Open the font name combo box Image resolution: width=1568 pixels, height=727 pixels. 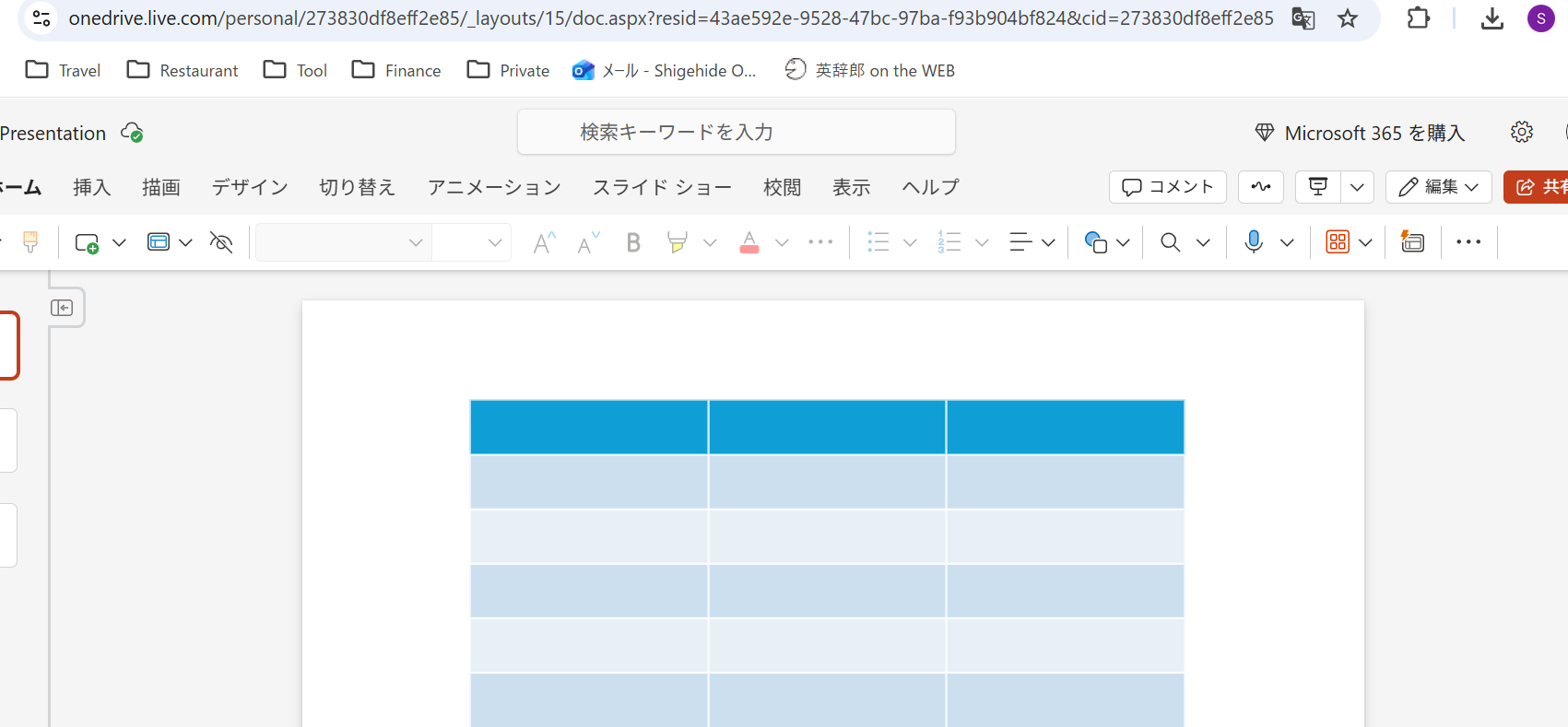343,242
